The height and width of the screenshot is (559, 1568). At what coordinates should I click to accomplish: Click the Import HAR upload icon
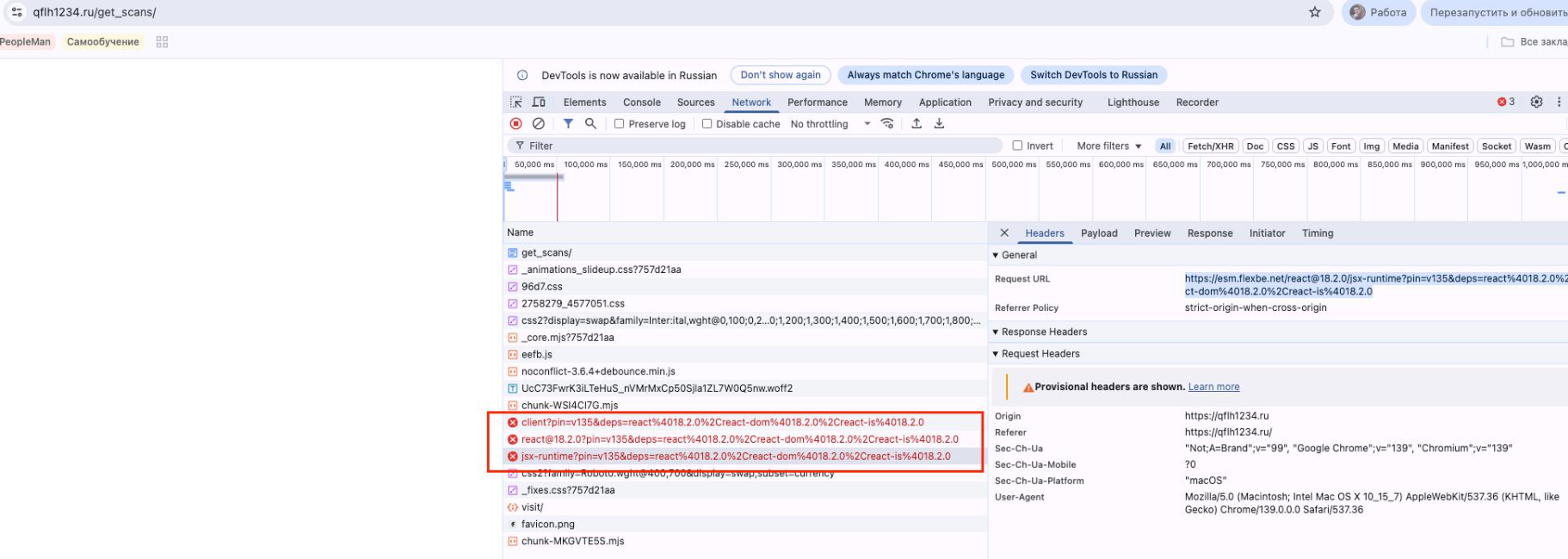(917, 124)
